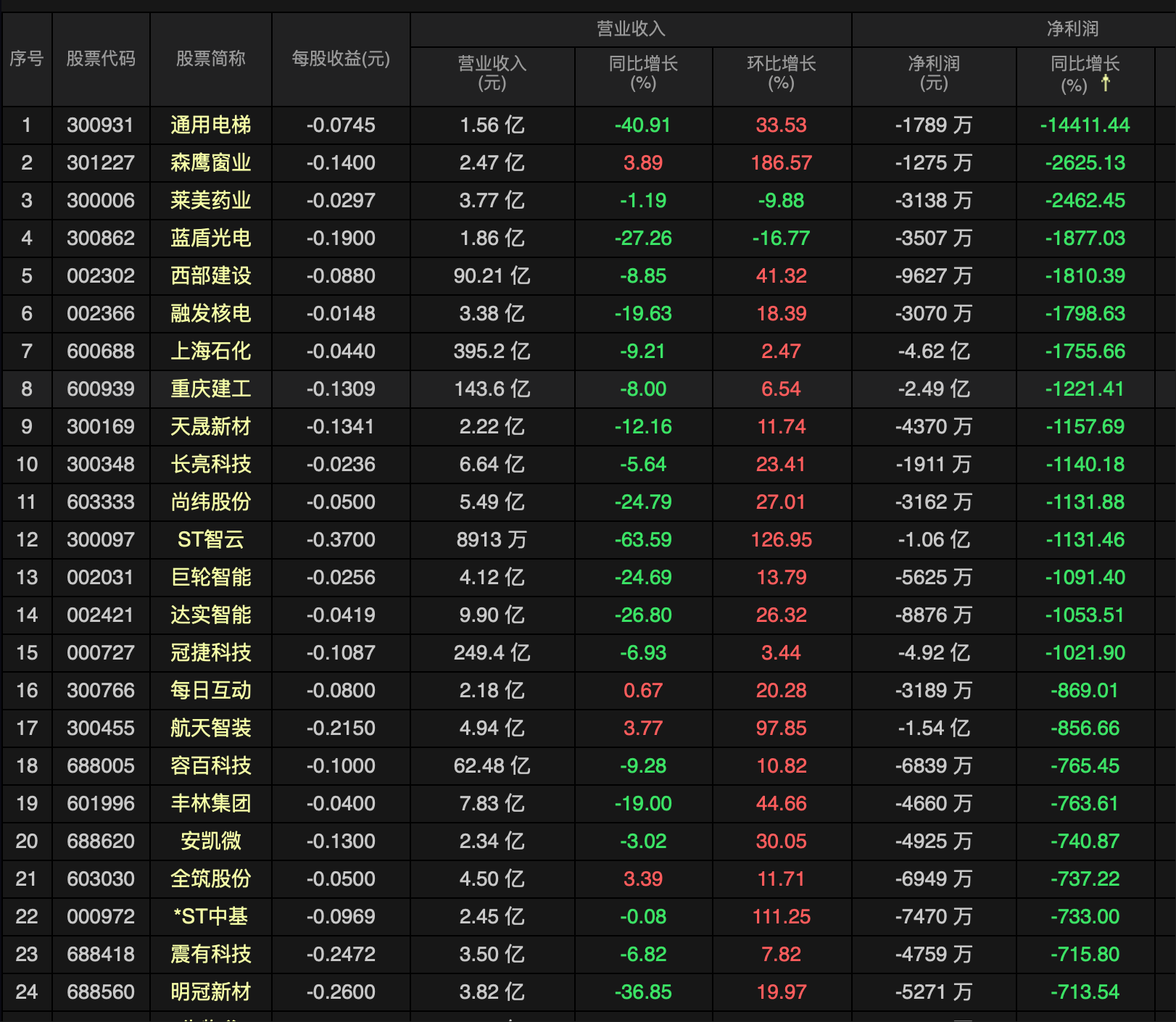Open stock 尚纬股份

tap(211, 502)
